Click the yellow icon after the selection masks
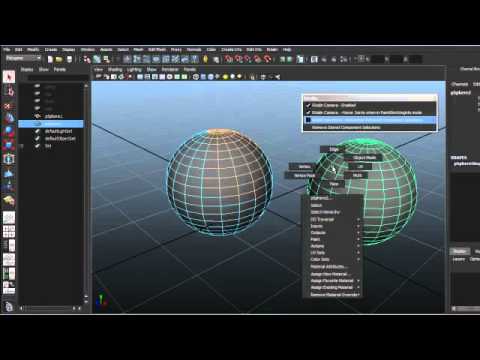 pyautogui.click(x=205, y=59)
